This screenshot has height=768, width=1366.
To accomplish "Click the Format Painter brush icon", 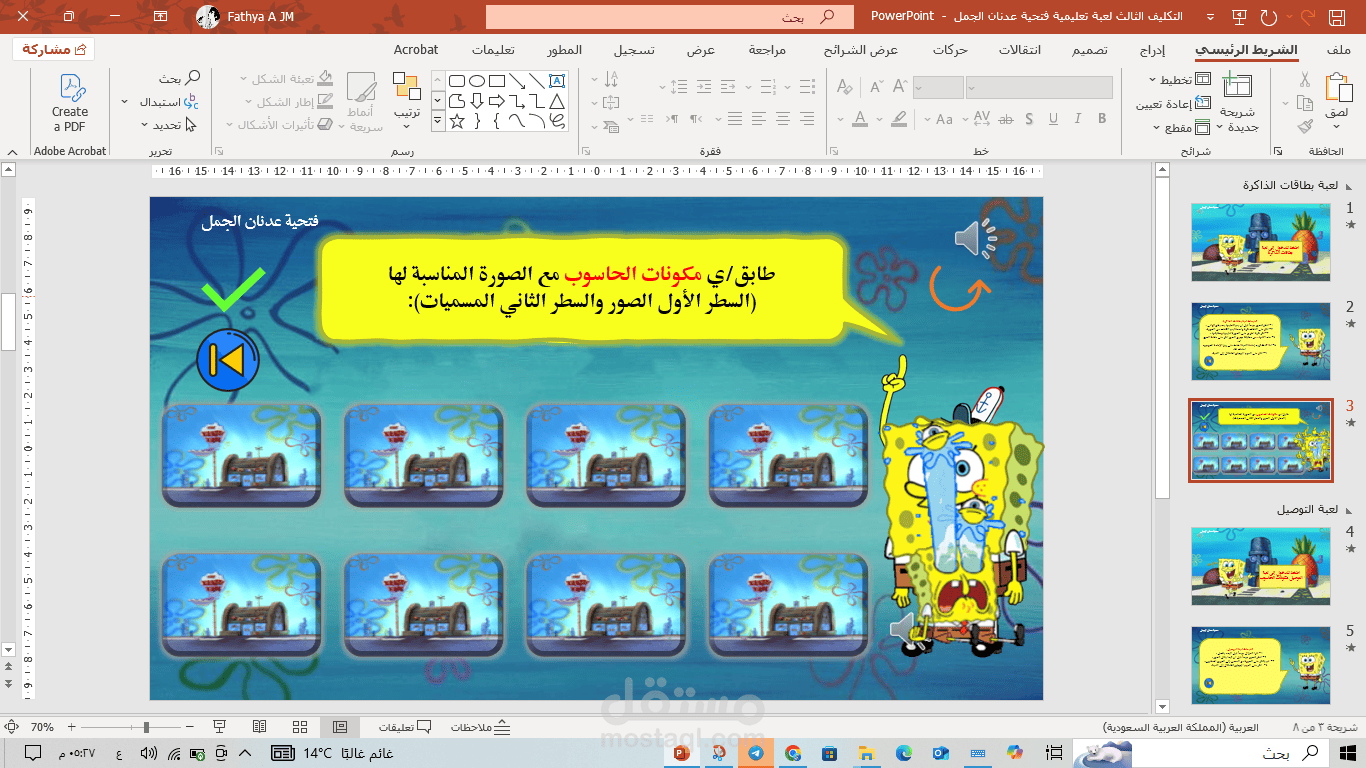I will pyautogui.click(x=1304, y=127).
